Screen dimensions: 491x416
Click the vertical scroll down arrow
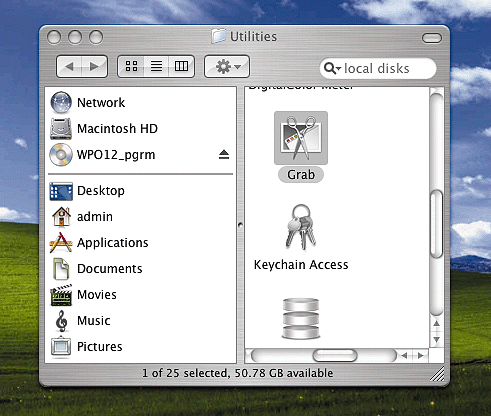436,340
